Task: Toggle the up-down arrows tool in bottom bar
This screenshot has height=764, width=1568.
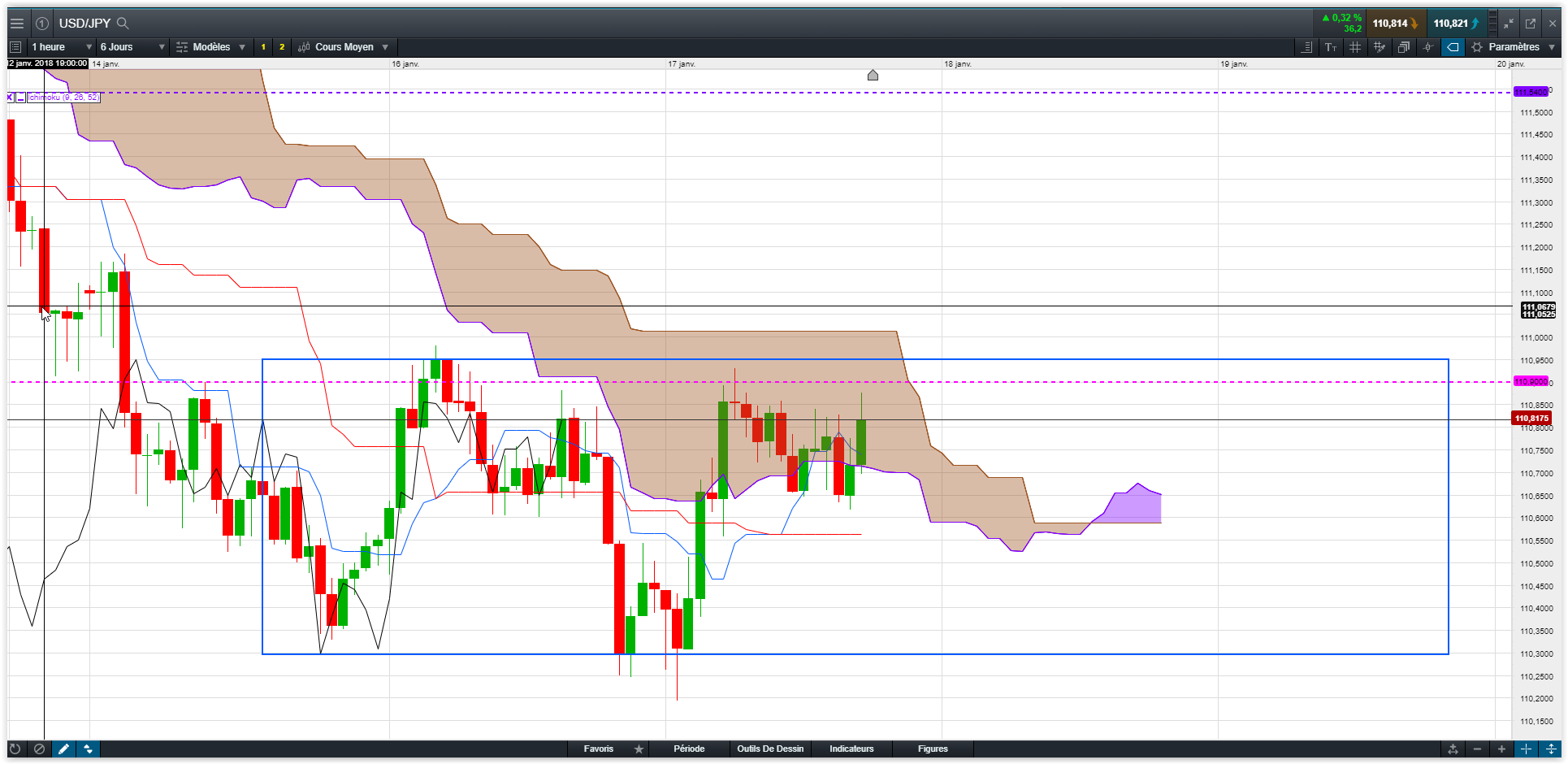Action: 88,749
